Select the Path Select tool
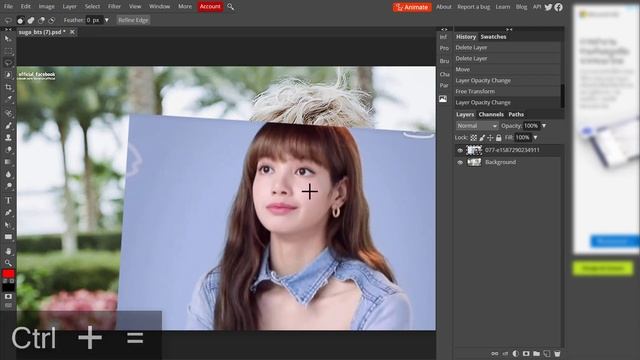640x360 pixels. click(x=8, y=225)
